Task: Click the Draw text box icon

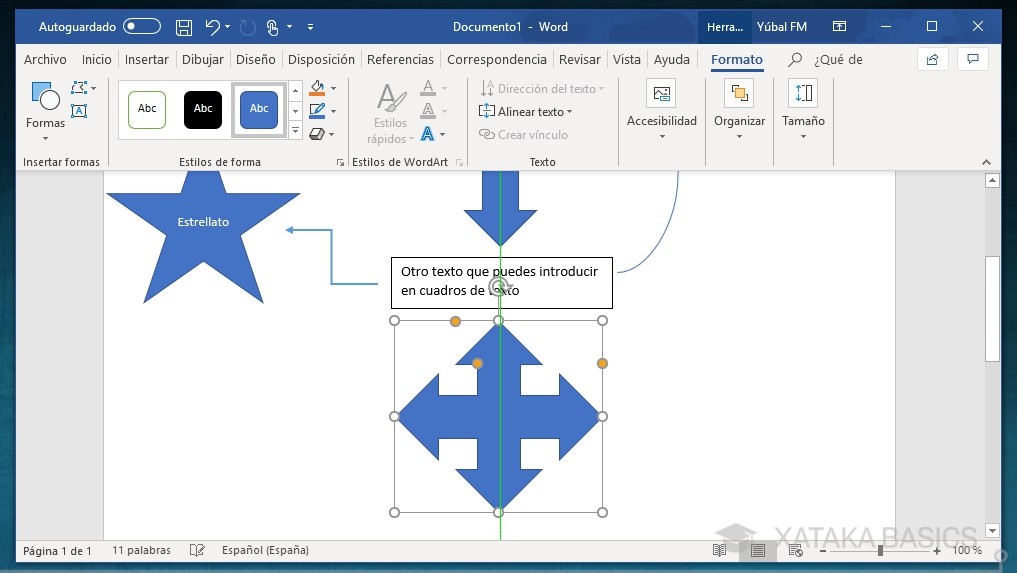Action: click(x=79, y=111)
